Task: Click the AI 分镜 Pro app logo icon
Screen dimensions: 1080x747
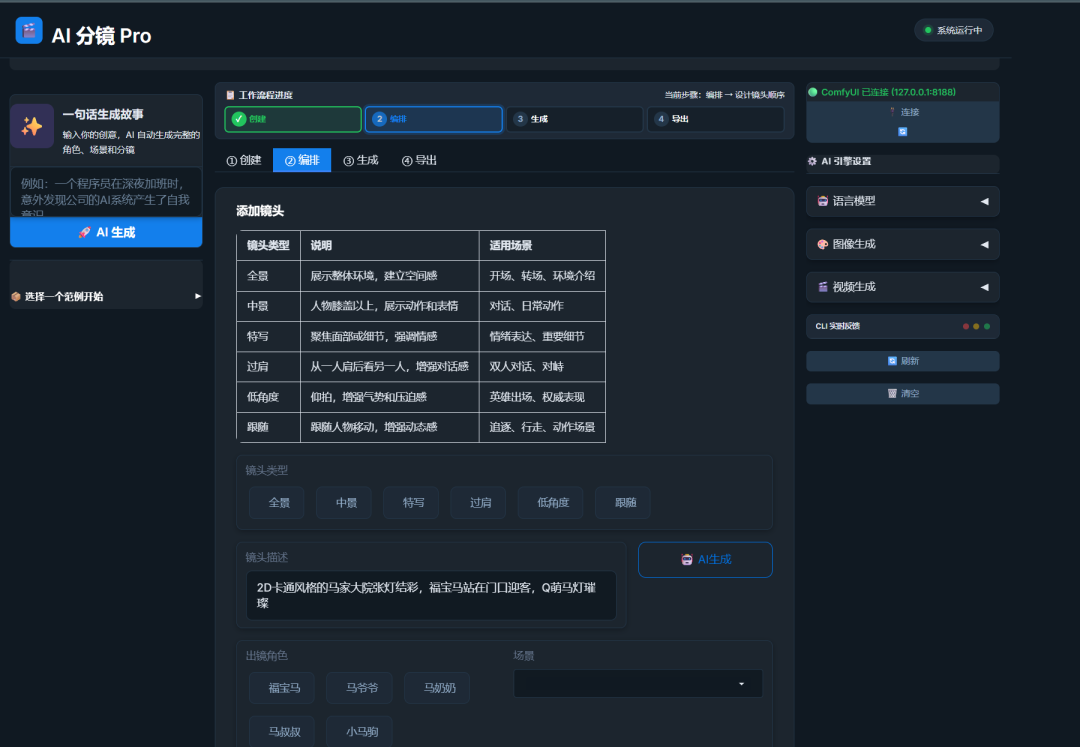Action: [x=27, y=30]
